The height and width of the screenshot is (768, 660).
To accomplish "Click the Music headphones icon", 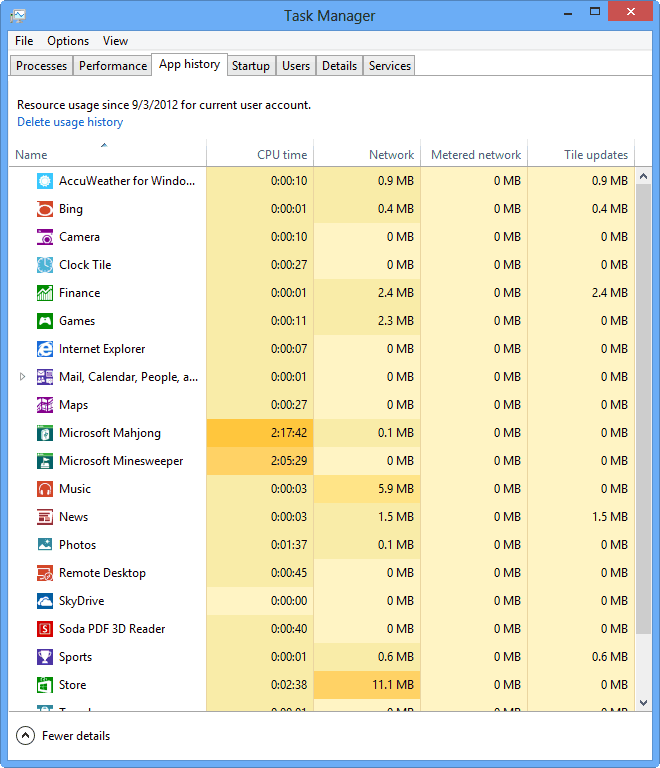I will tap(45, 489).
